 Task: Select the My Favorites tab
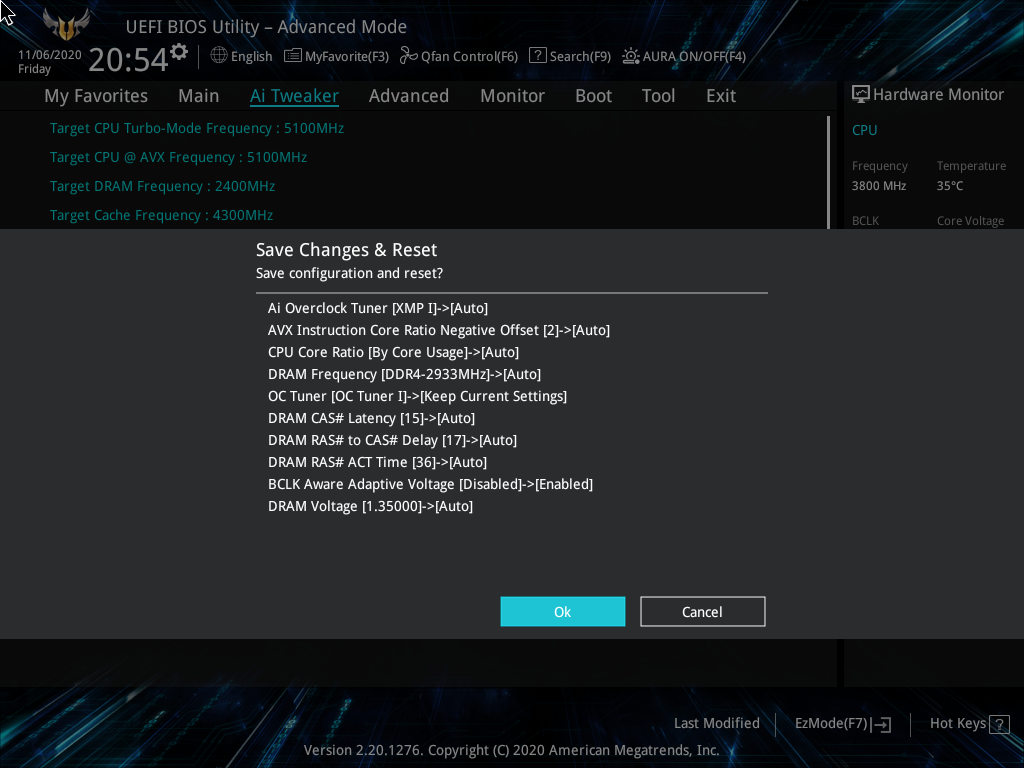pos(96,96)
